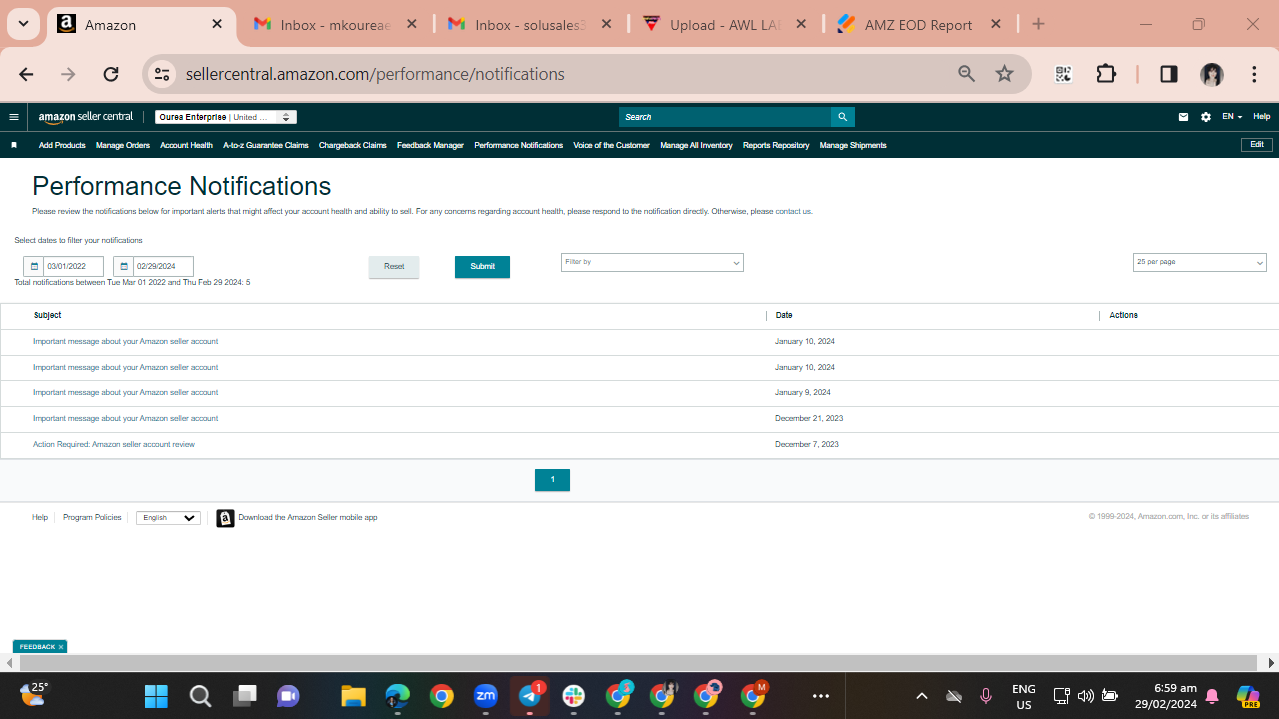Click the Amazon Seller mobile app icon
1279x719 pixels.
tap(225, 518)
